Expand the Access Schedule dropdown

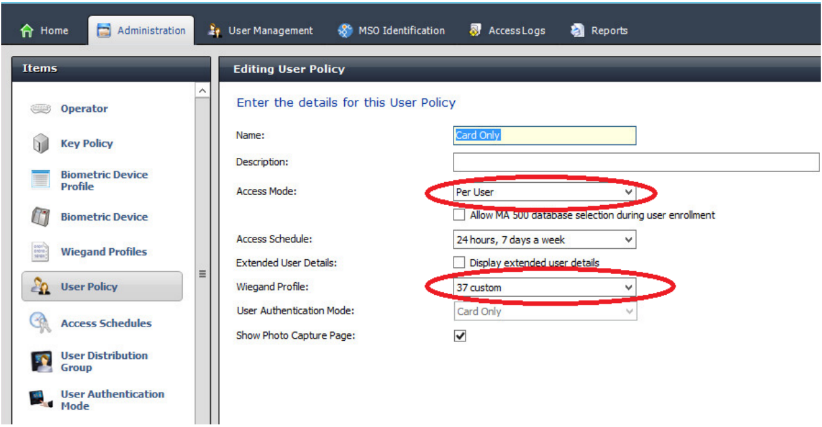pos(544,240)
